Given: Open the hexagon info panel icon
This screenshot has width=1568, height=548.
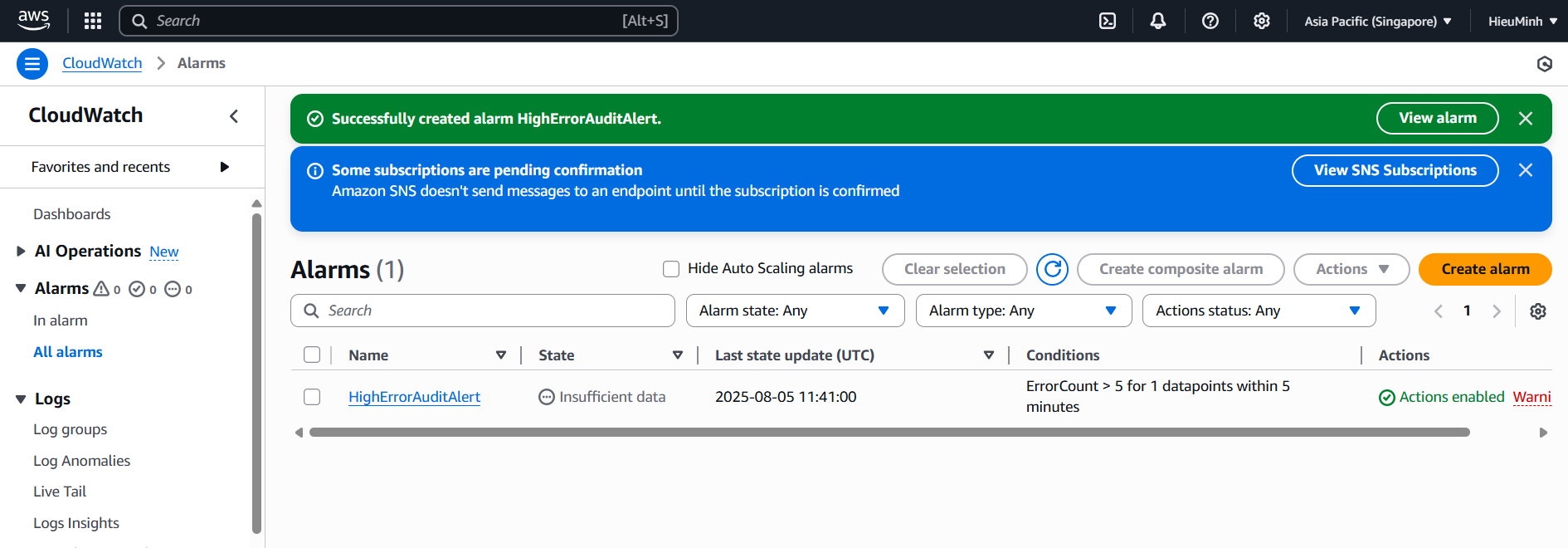Looking at the screenshot, I should pyautogui.click(x=1544, y=64).
